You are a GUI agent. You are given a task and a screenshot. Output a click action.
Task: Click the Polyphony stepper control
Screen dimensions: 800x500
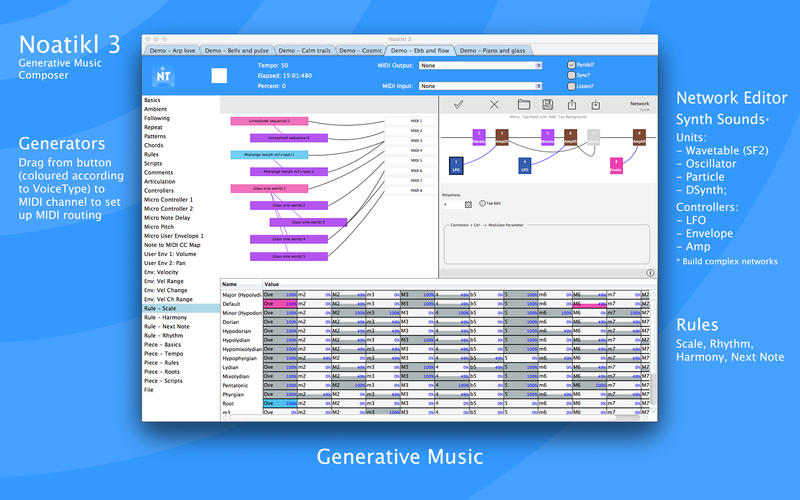(x=468, y=204)
